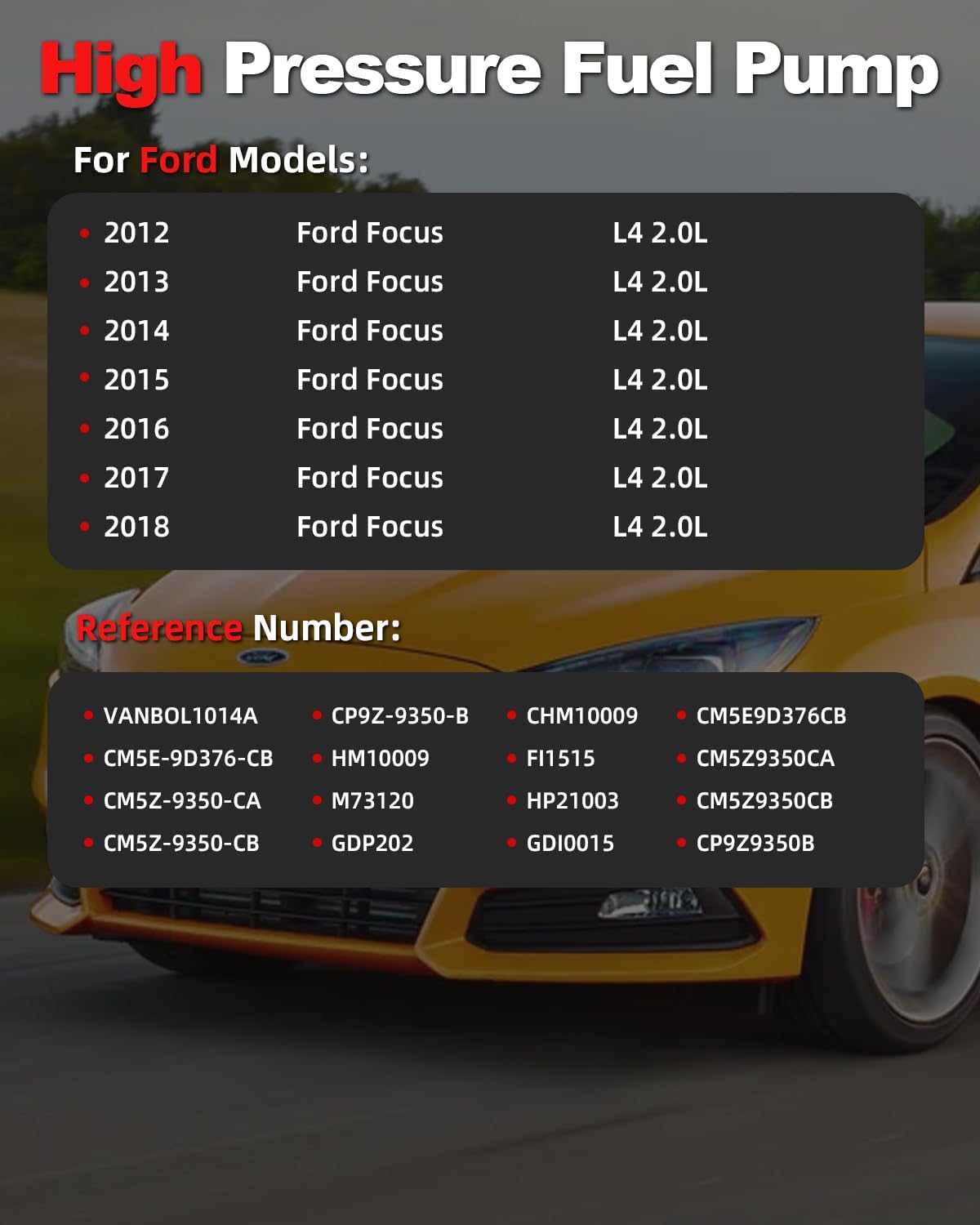Select reference number CM5Z9350CB
This screenshot has width=980, height=1225.
(x=764, y=801)
